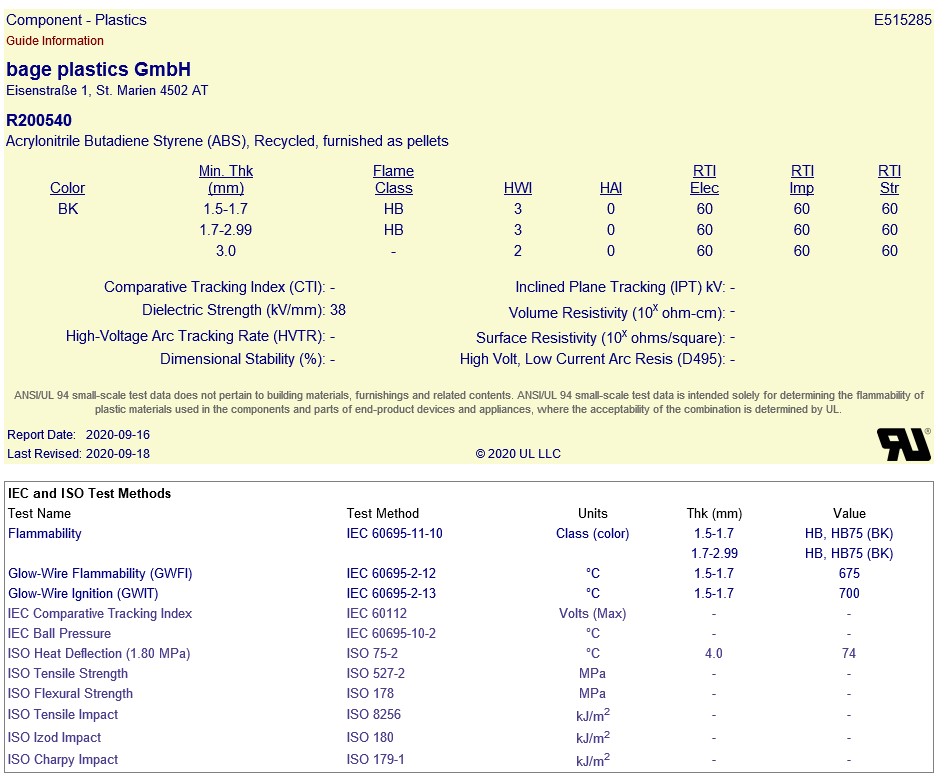Select file number E515285
This screenshot has height=776, width=947.
coord(902,20)
